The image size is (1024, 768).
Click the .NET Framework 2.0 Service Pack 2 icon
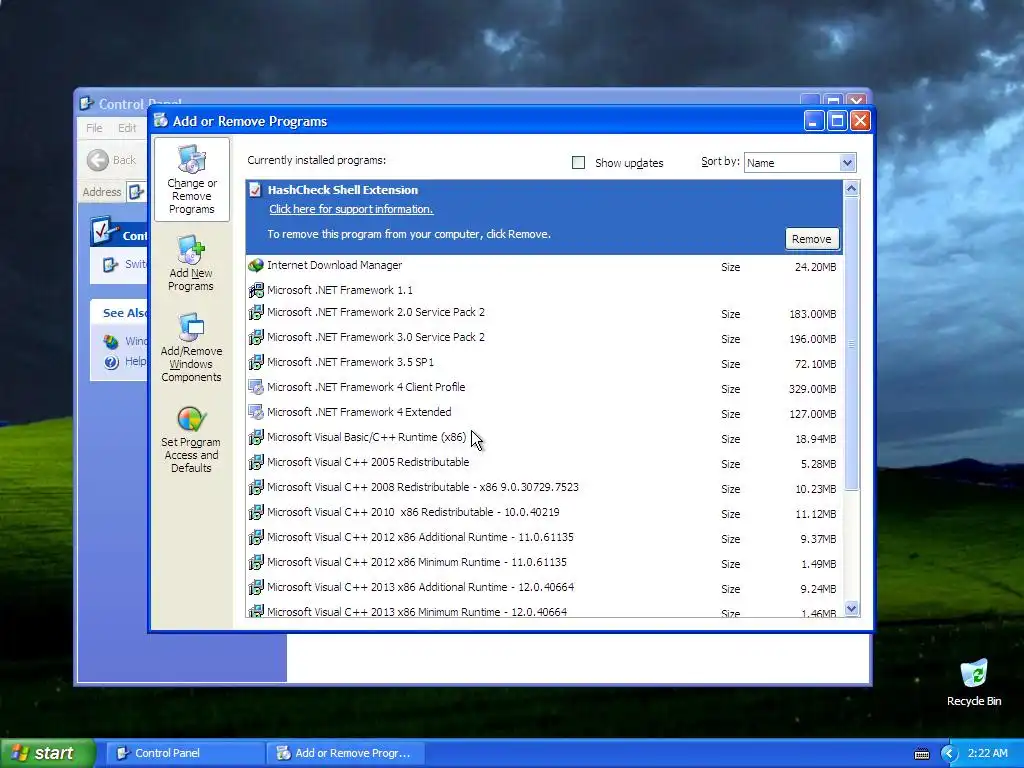(x=255, y=313)
